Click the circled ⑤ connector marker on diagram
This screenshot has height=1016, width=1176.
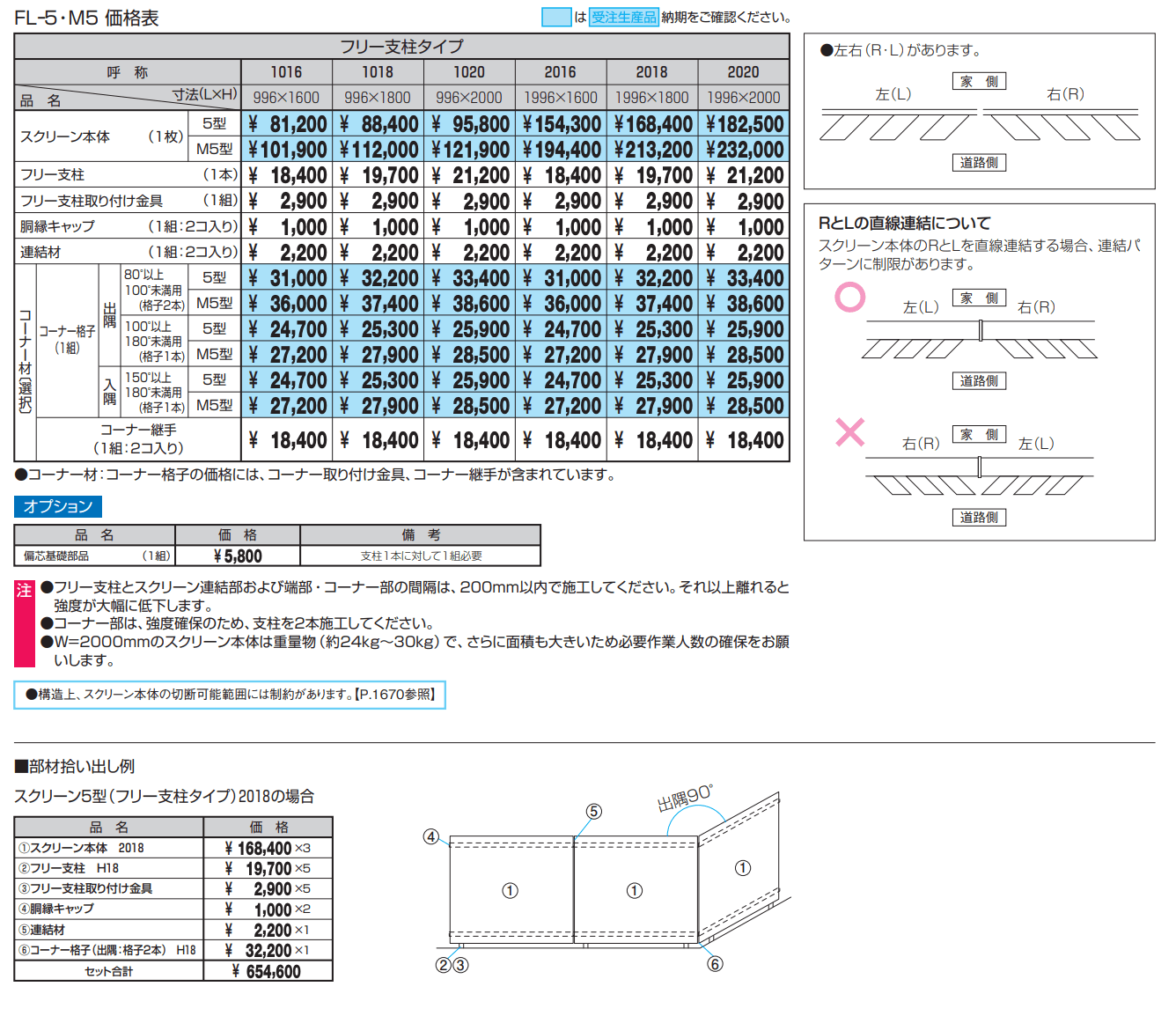(x=595, y=812)
